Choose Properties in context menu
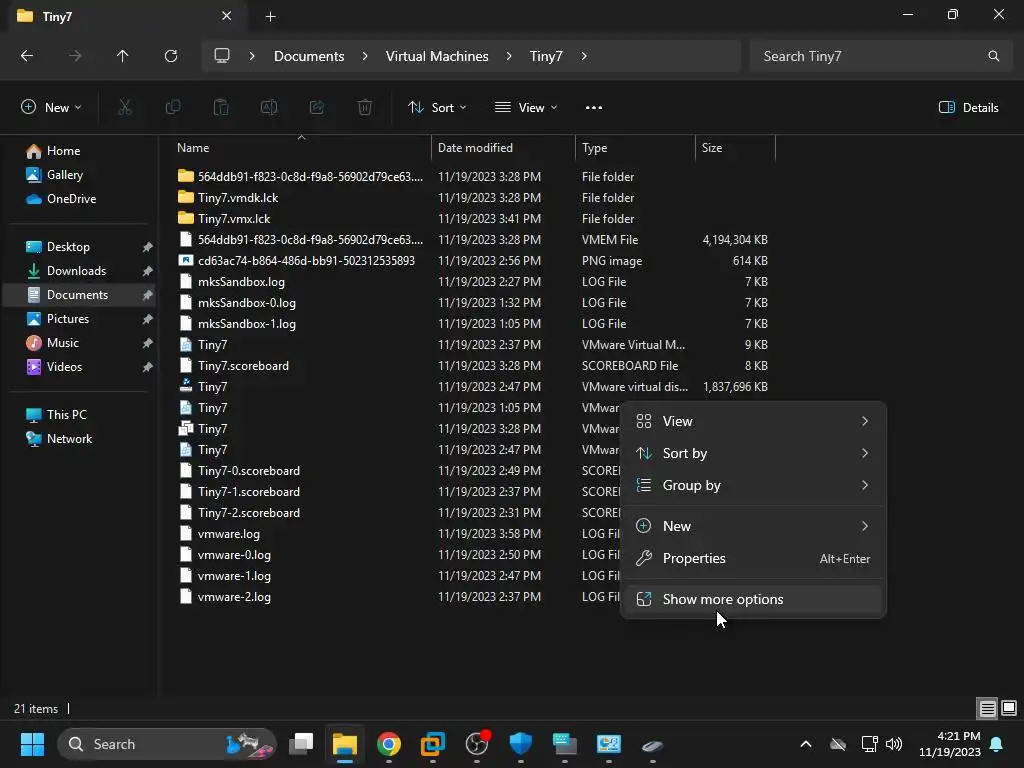This screenshot has width=1024, height=768. 753,558
